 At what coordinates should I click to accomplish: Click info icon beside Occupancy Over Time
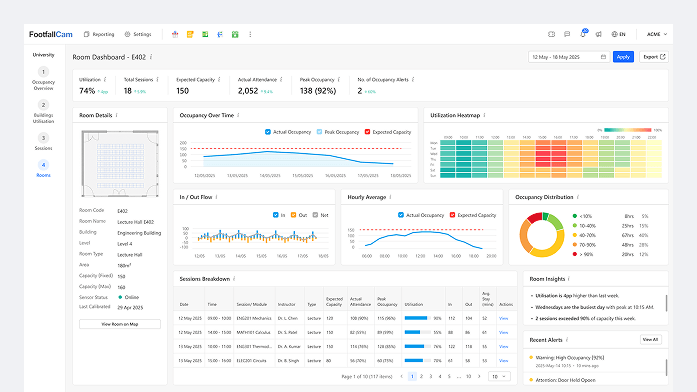238,115
